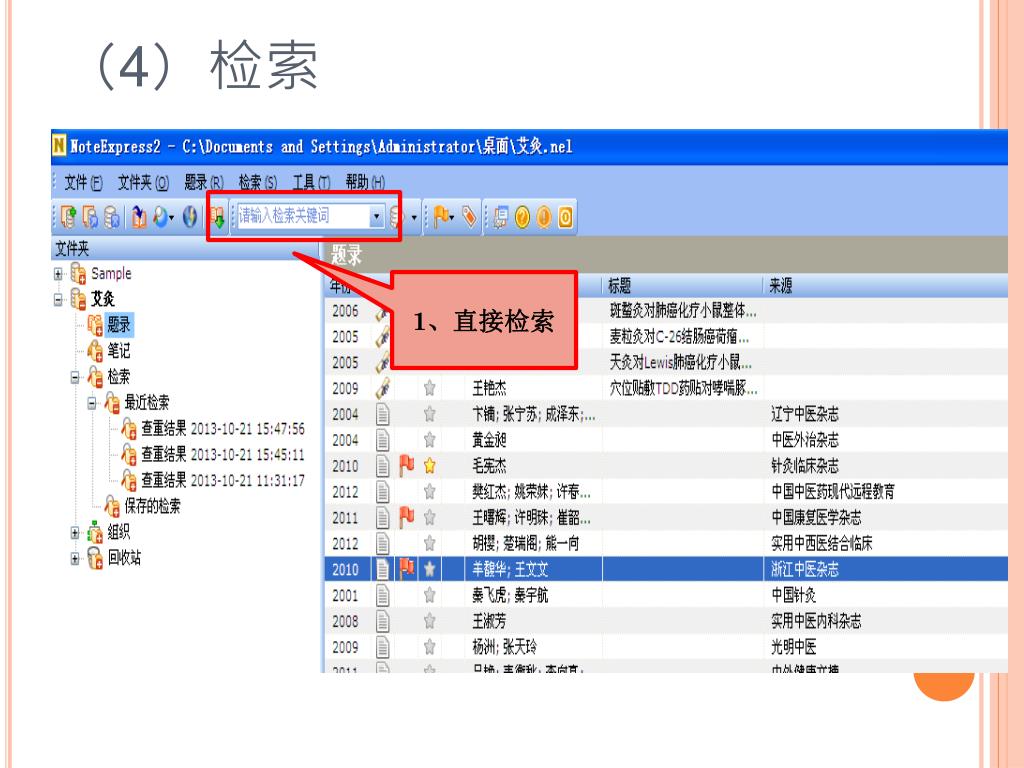The image size is (1024, 768).
Task: Open the flag marker dropdown arrow
Action: coord(452,216)
